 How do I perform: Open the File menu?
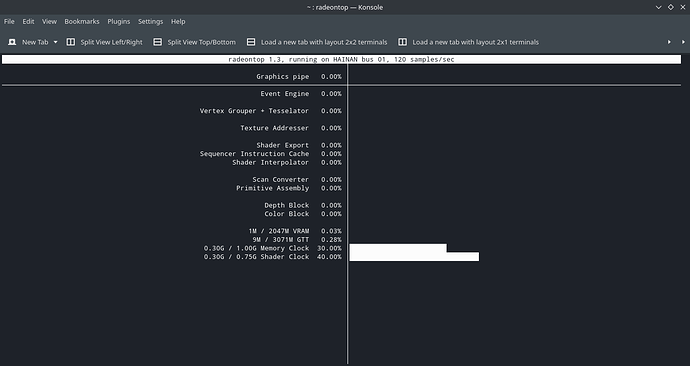pos(9,21)
